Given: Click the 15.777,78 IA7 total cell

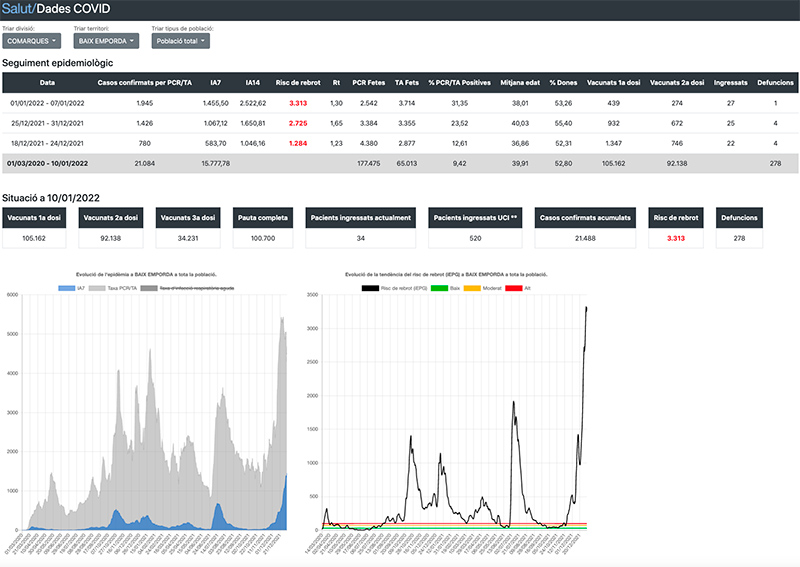Looking at the screenshot, I should click(x=215, y=164).
